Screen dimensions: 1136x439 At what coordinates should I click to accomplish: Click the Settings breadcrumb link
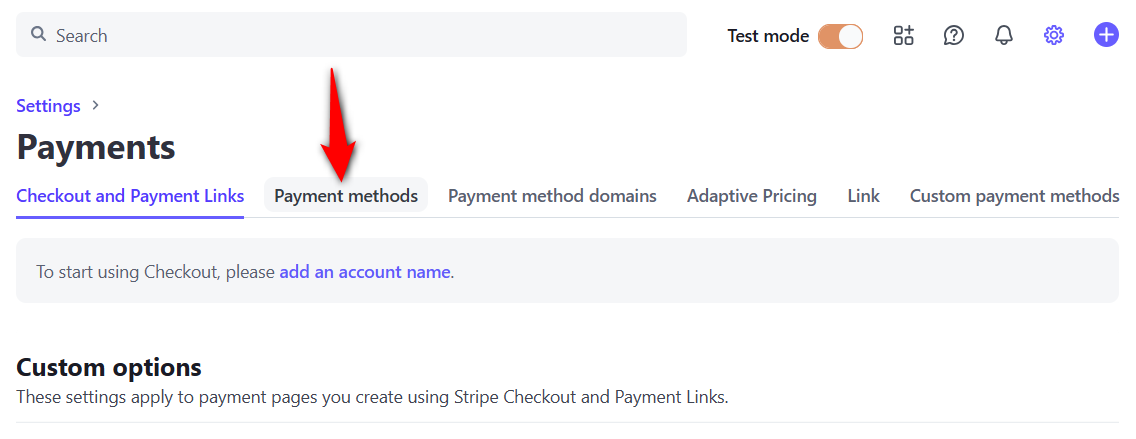pyautogui.click(x=48, y=106)
